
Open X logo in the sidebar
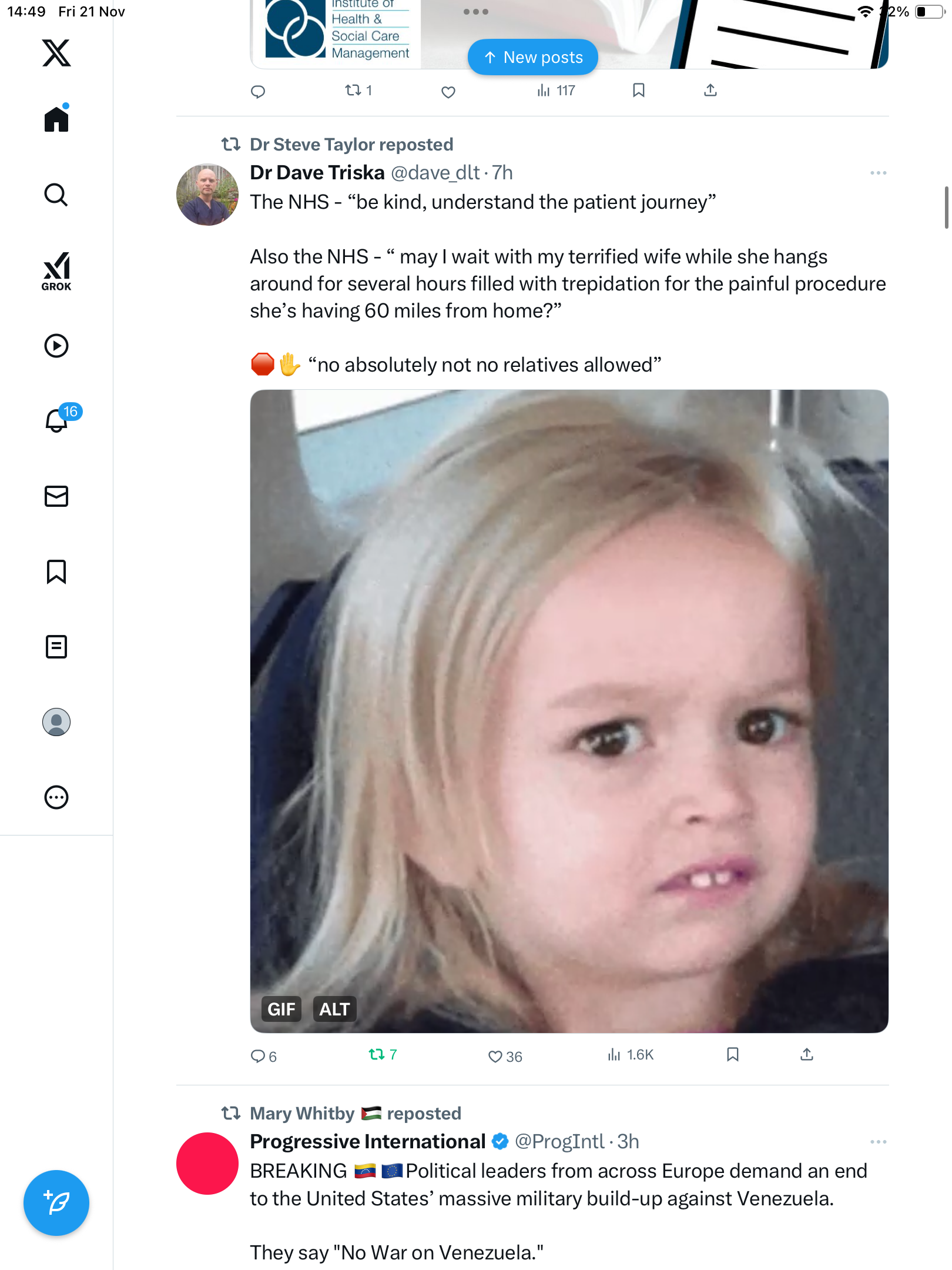pos(56,53)
